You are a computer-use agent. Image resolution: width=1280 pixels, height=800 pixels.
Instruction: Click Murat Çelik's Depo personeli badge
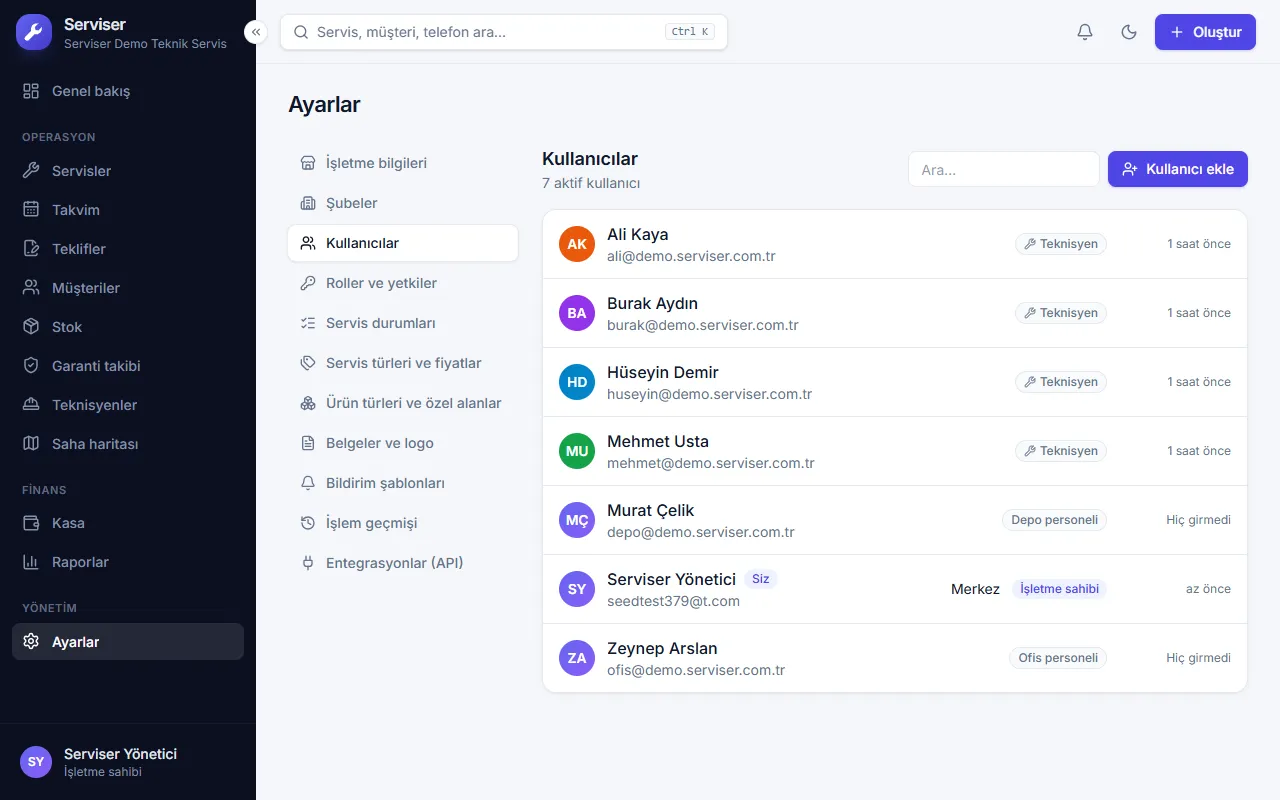tap(1054, 520)
